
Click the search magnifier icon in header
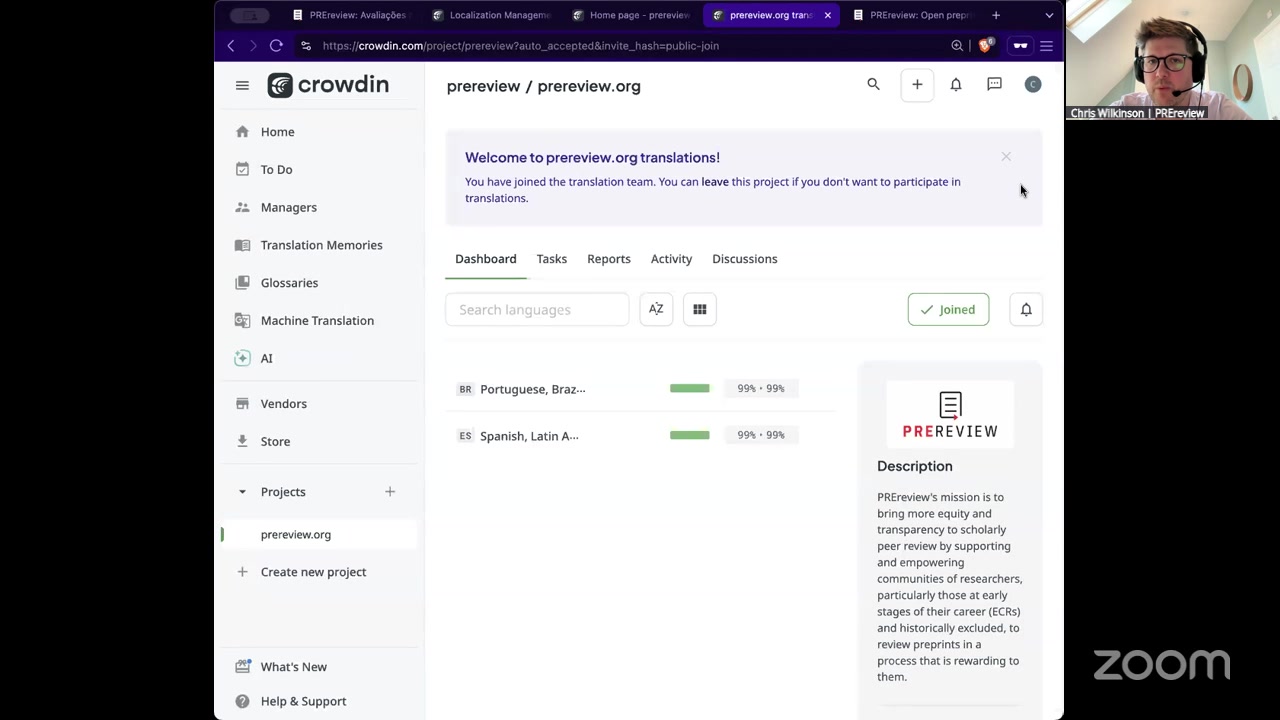(x=873, y=85)
